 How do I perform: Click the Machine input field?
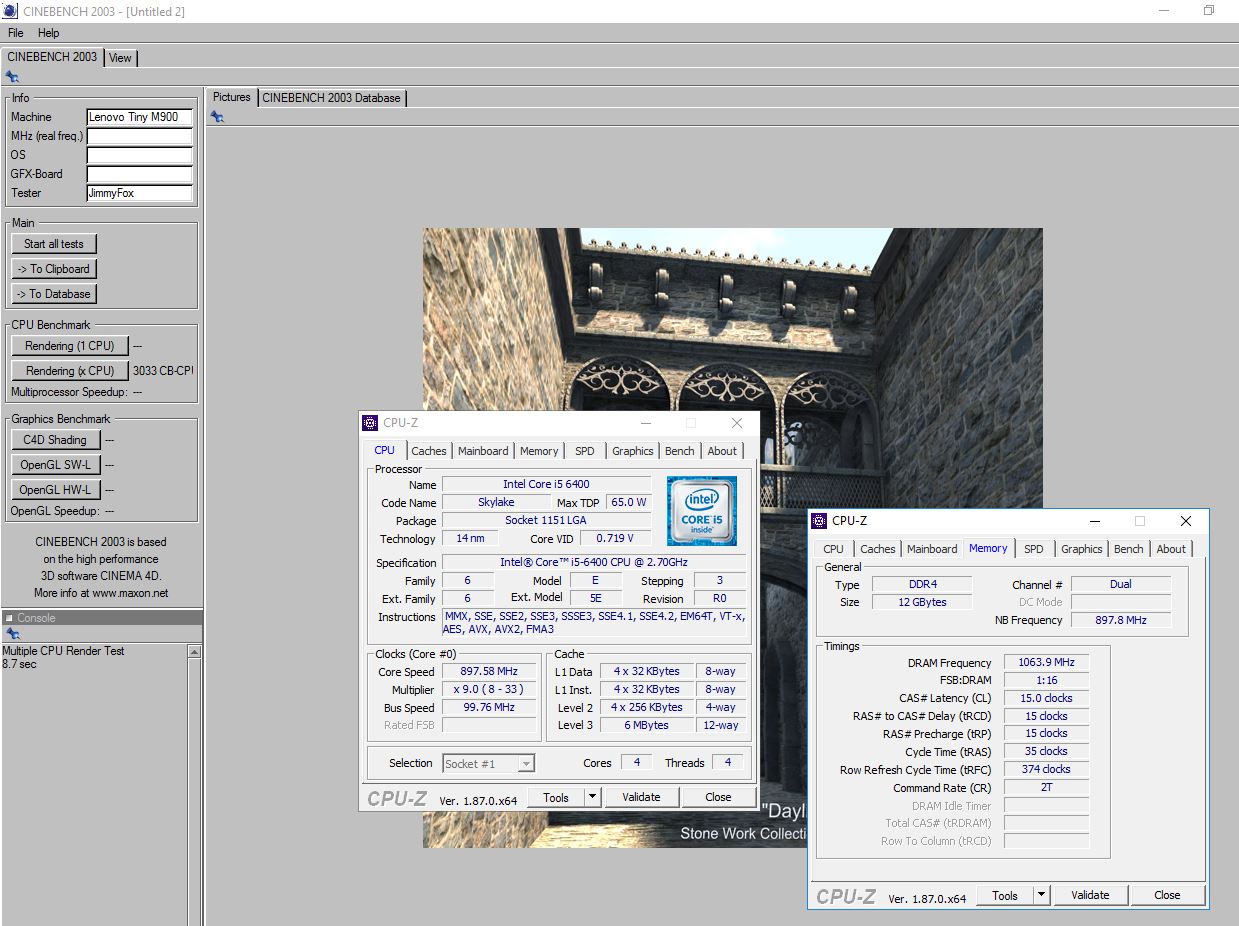pos(139,117)
